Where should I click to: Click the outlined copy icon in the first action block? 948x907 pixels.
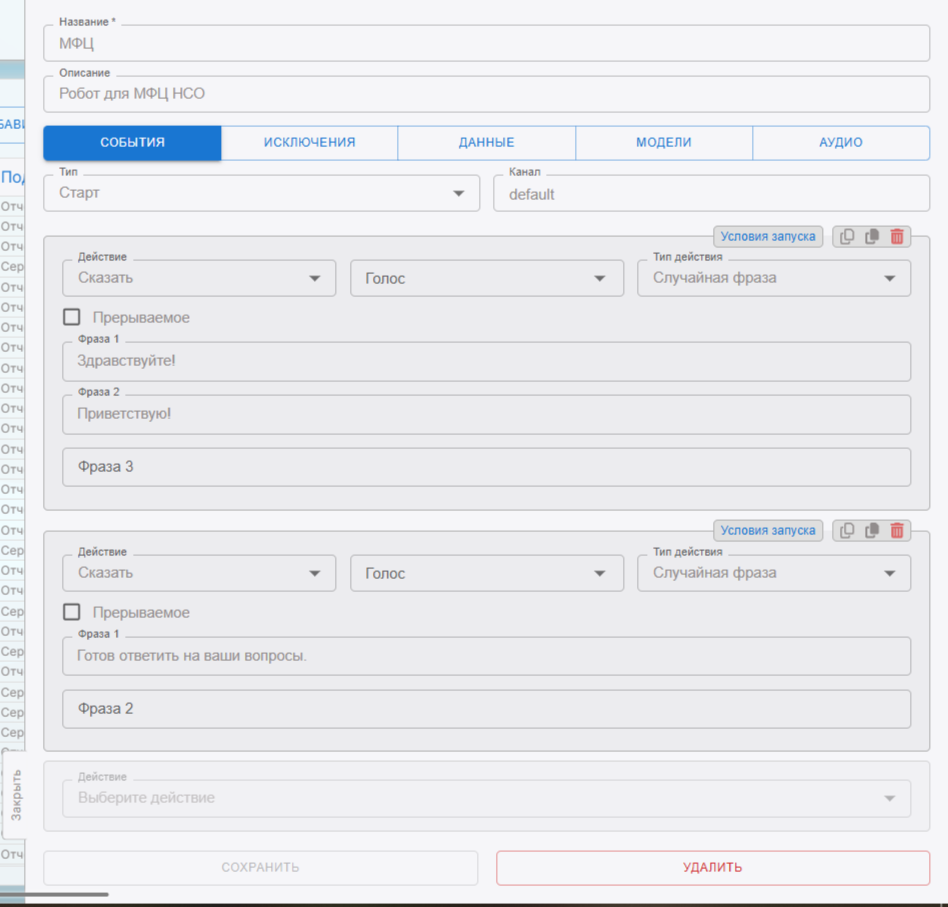tap(847, 237)
